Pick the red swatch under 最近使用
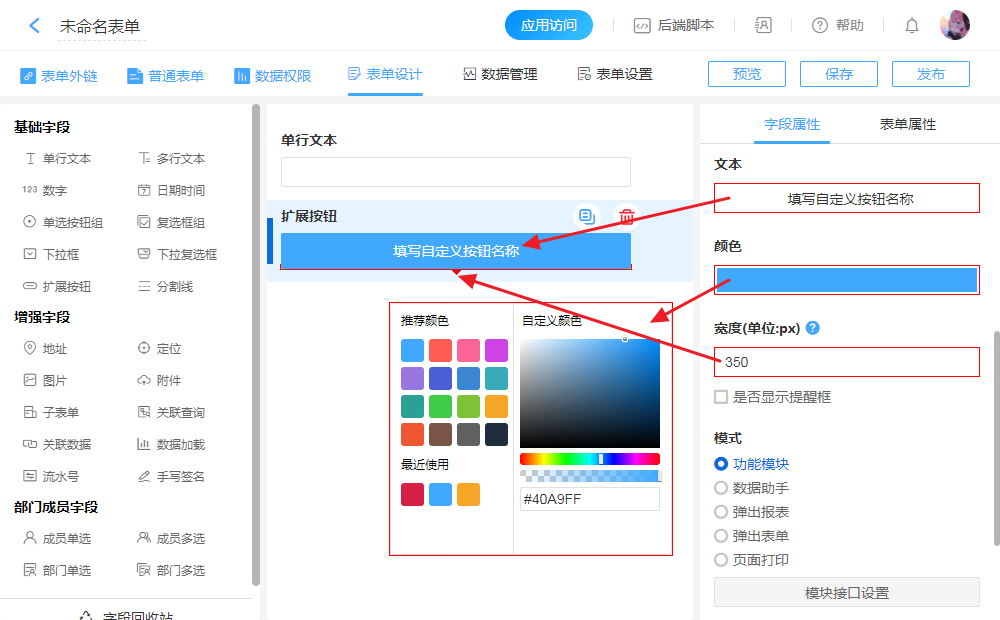The width and height of the screenshot is (1000, 620). (x=412, y=494)
